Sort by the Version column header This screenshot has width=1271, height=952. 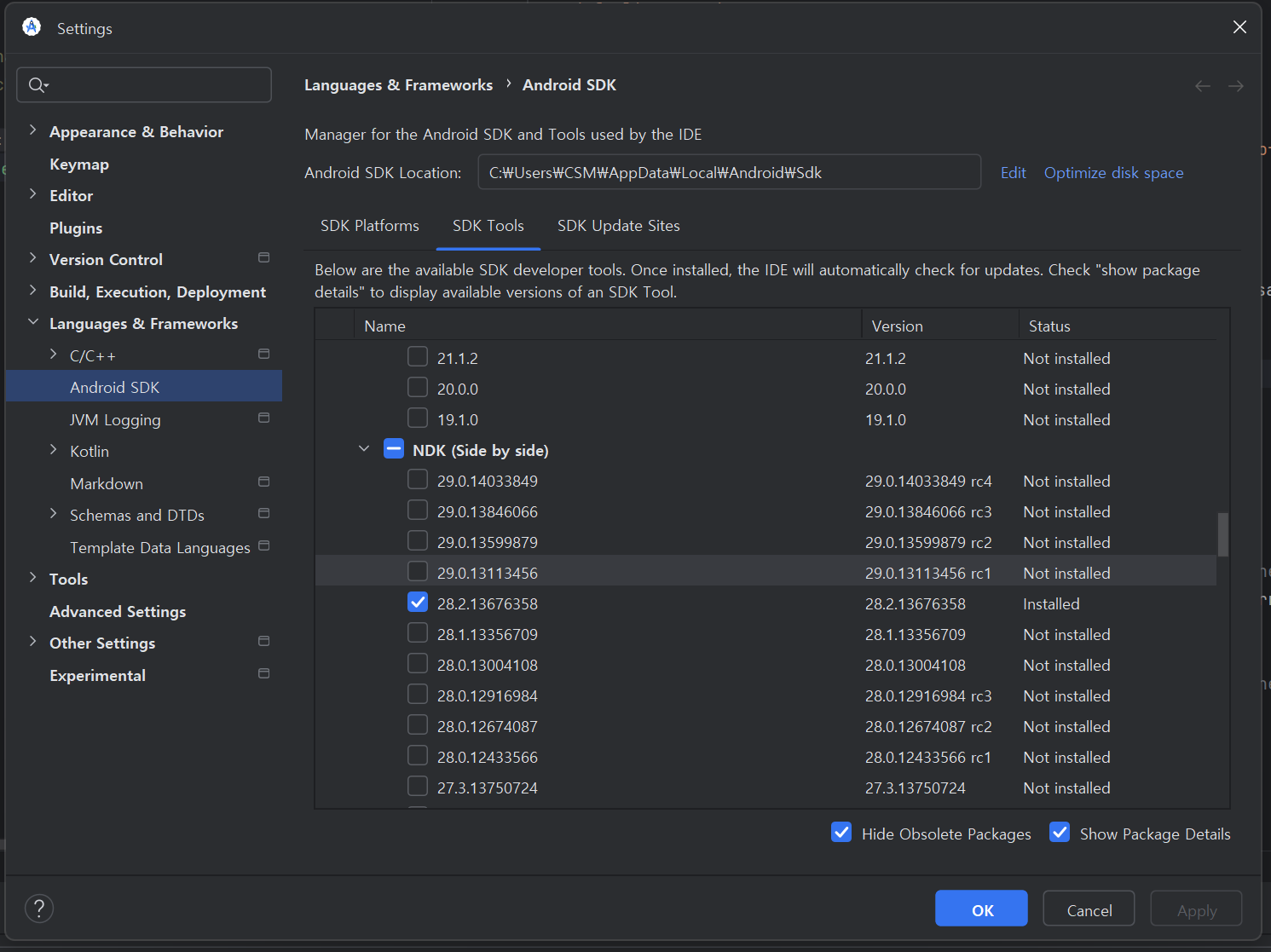(x=940, y=326)
